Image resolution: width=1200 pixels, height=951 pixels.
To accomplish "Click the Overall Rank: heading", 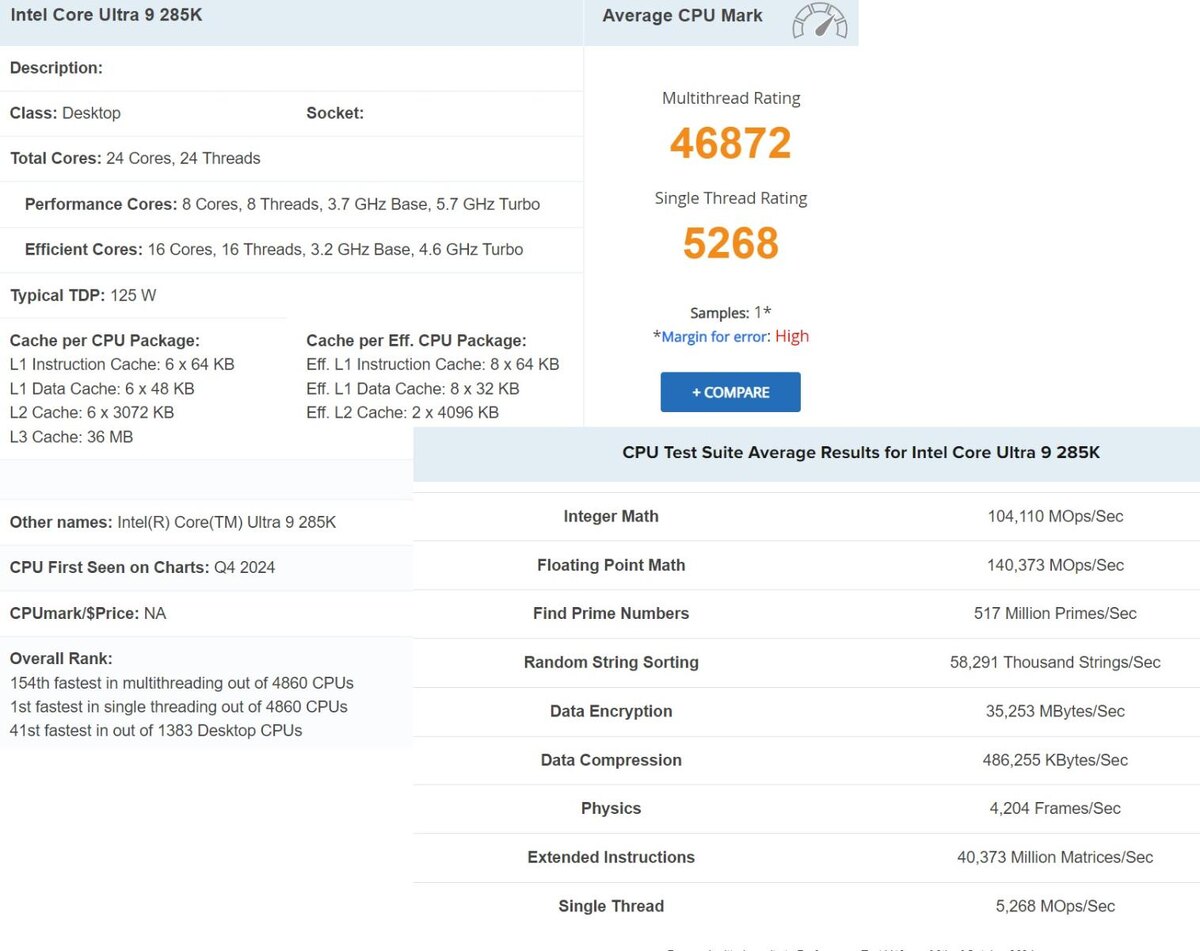I will click(61, 658).
